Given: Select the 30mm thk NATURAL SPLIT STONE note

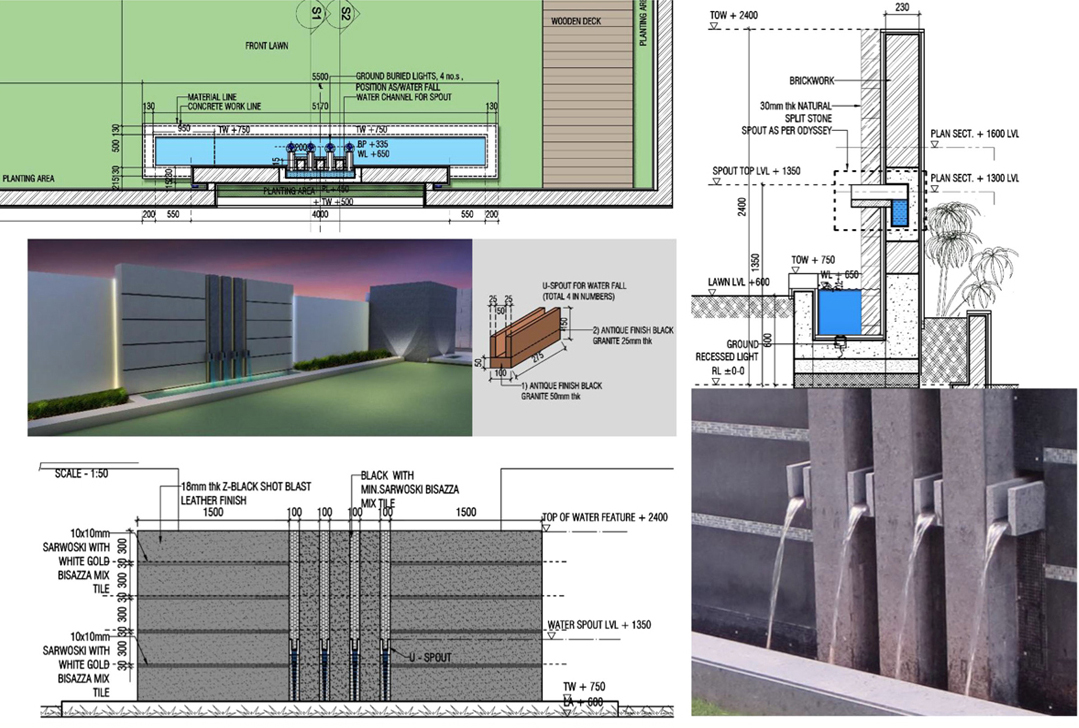Looking at the screenshot, I should (796, 112).
